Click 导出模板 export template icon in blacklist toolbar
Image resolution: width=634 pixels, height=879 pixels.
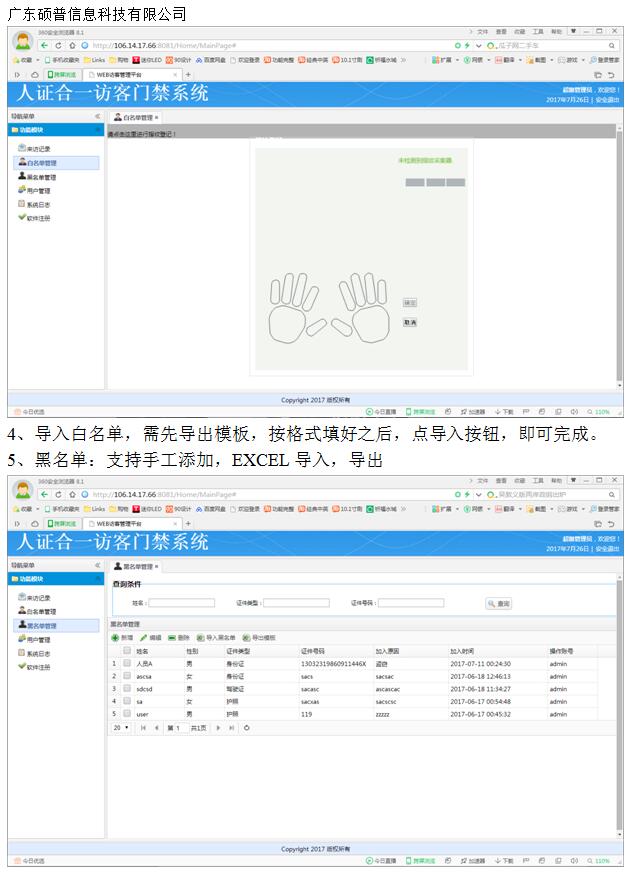246,637
